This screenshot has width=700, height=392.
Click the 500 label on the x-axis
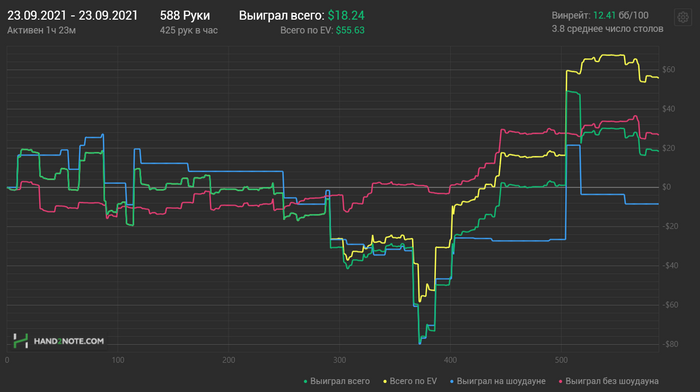click(x=561, y=360)
